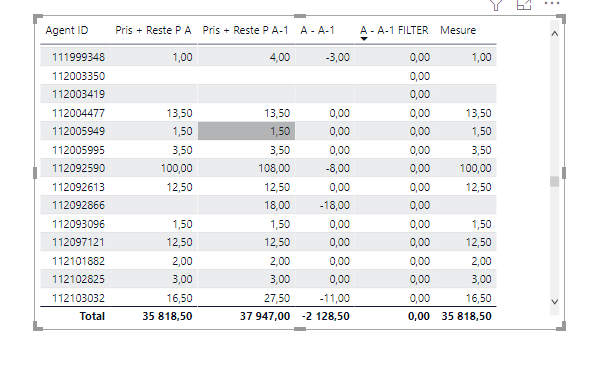Click the -18,00 value for agent 112092866

(x=335, y=205)
